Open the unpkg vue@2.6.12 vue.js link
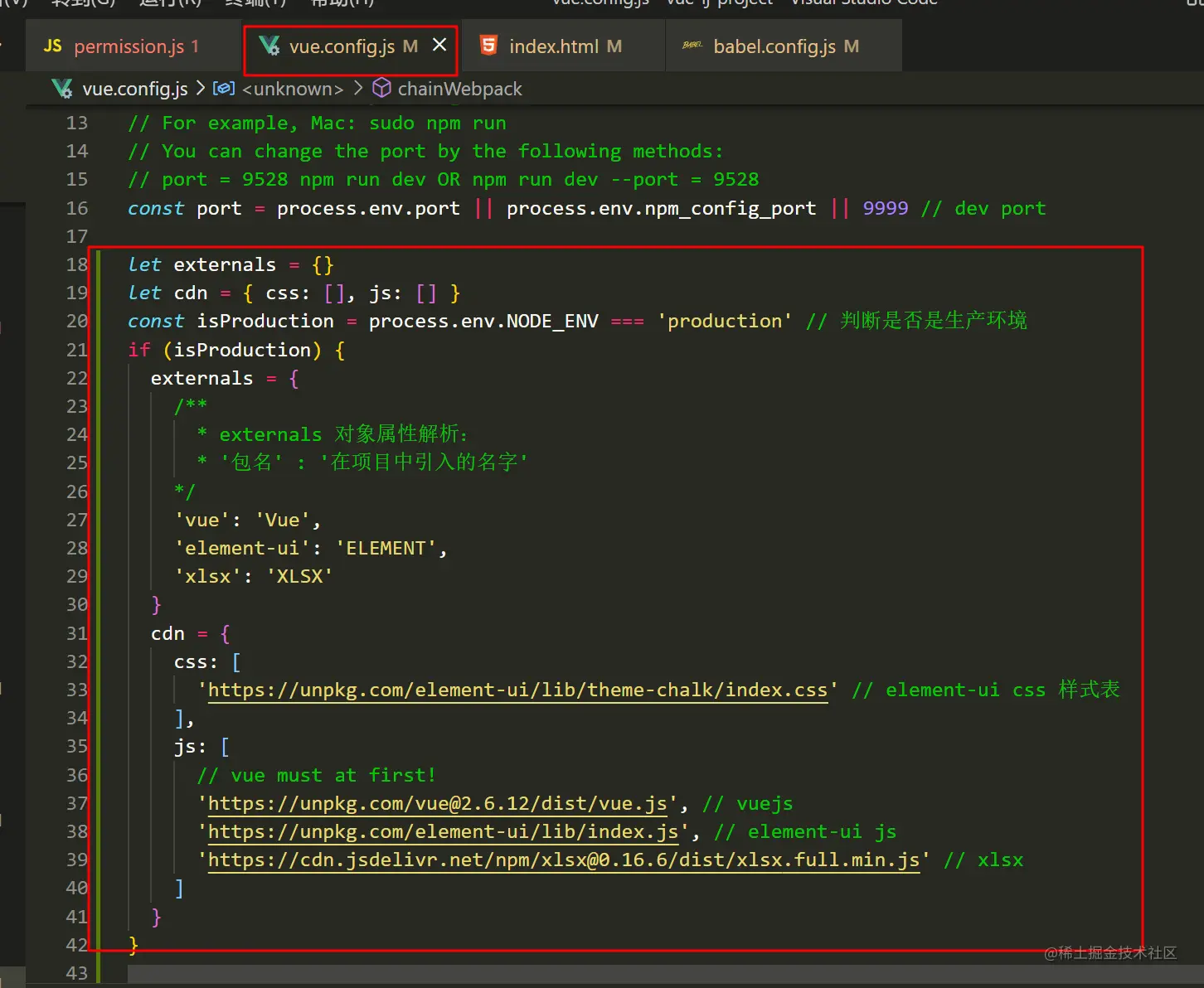This screenshot has height=988, width=1204. [x=438, y=803]
